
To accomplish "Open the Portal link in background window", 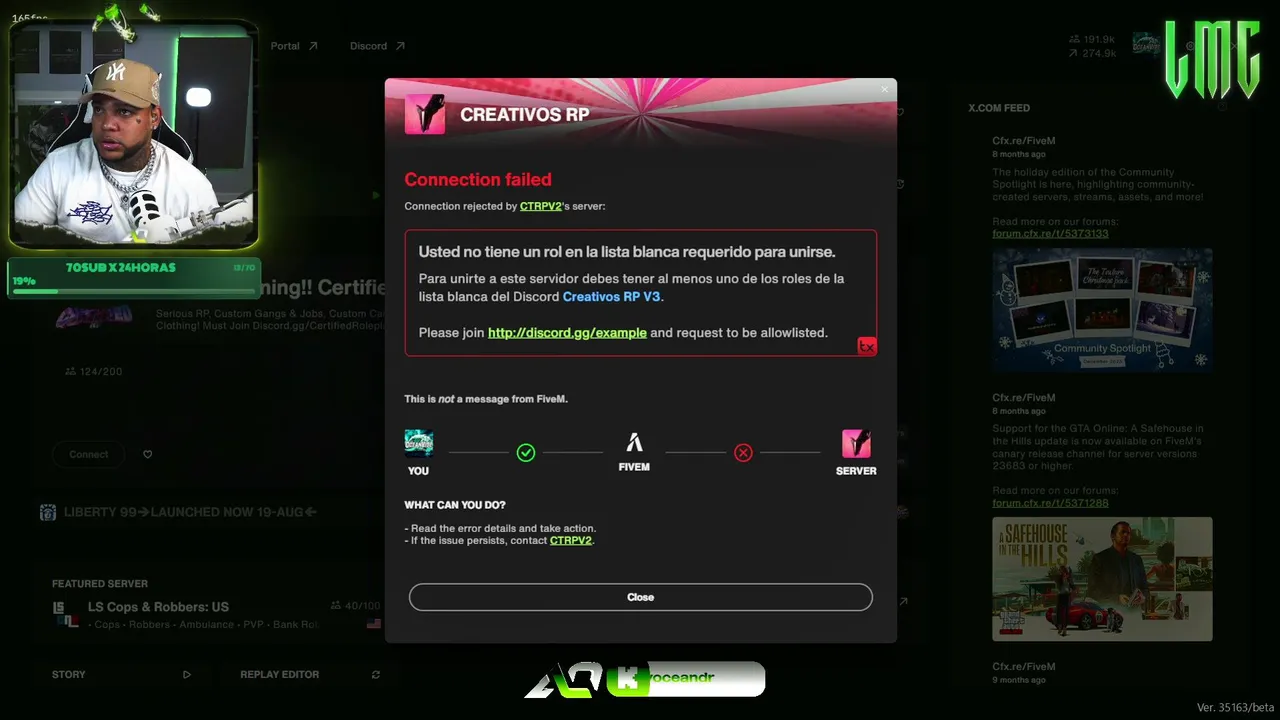I will 294,46.
